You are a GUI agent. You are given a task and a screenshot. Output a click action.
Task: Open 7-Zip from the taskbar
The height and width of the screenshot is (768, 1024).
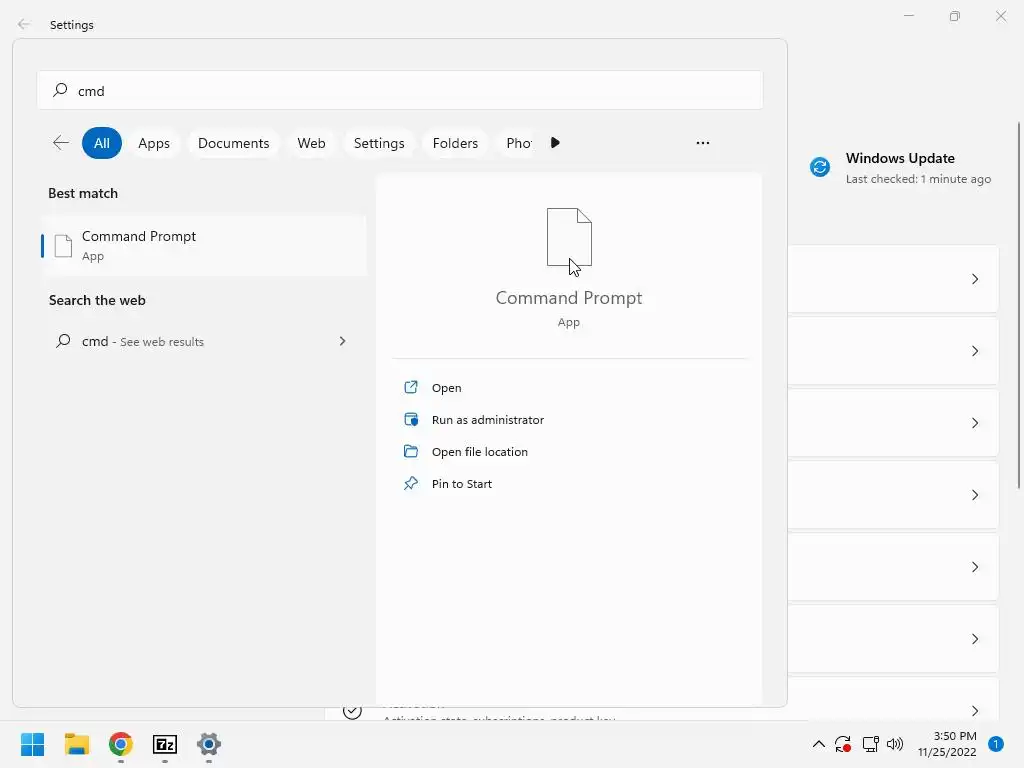pyautogui.click(x=165, y=744)
